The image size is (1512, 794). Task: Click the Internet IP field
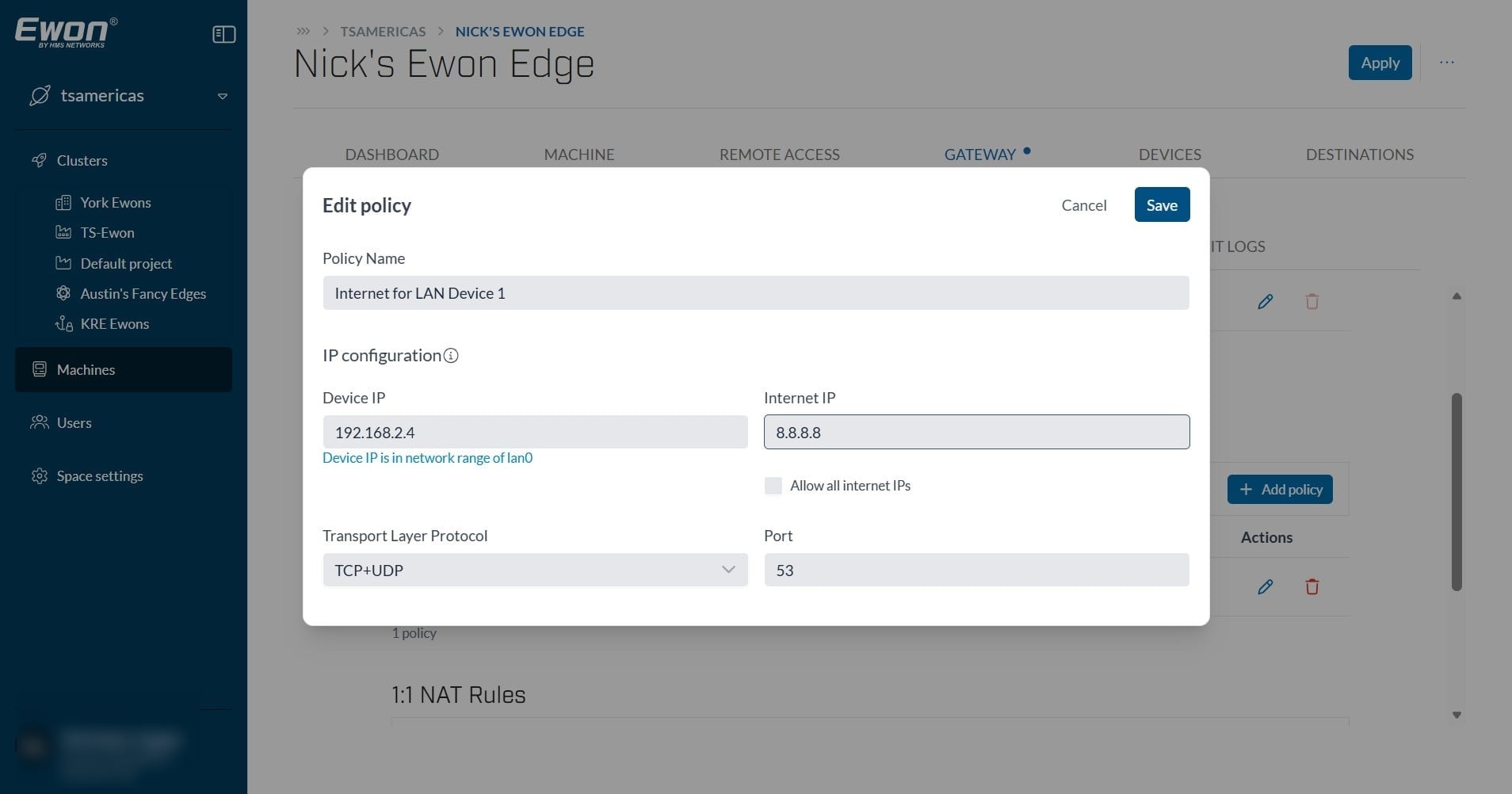click(976, 432)
